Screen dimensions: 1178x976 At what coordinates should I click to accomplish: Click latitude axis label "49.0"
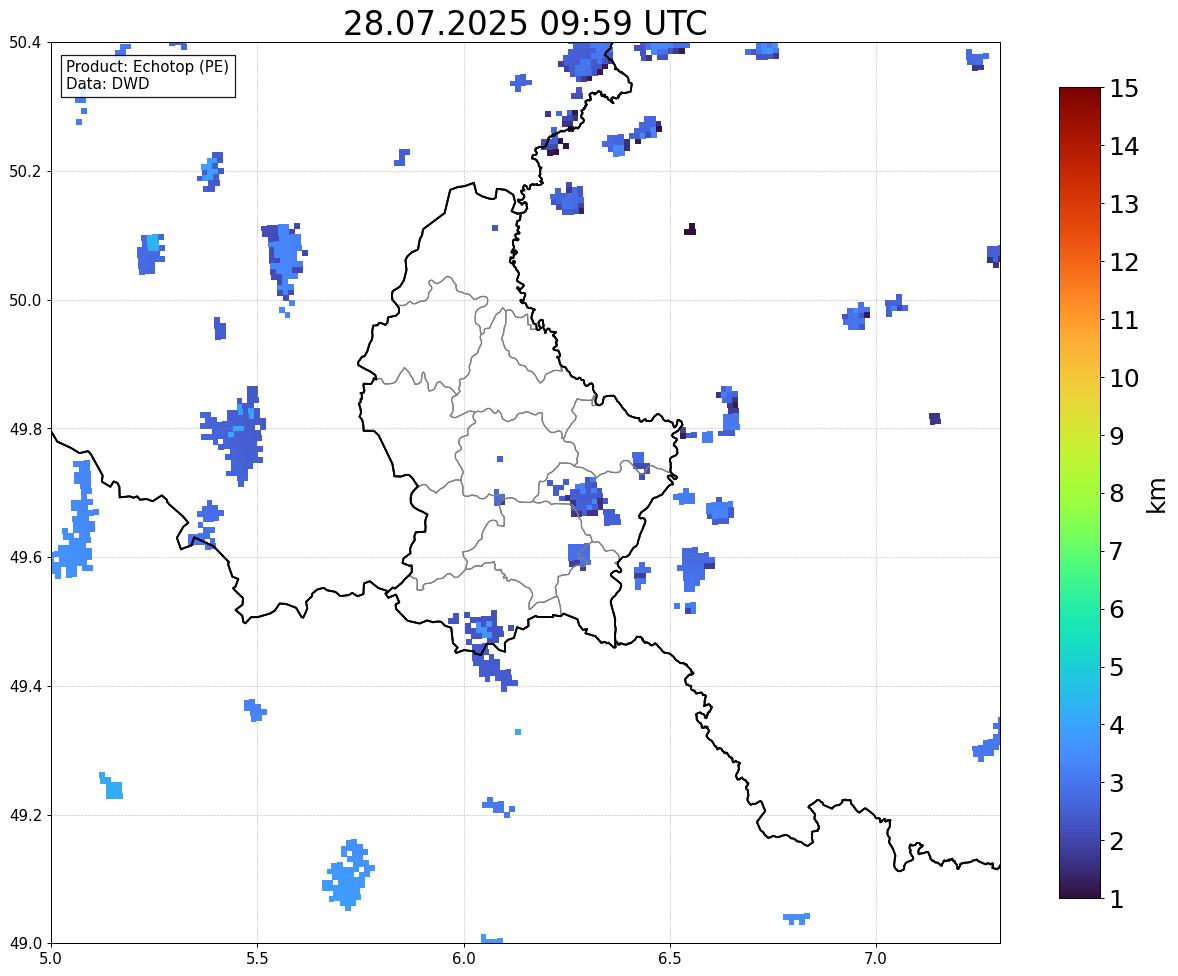25,944
